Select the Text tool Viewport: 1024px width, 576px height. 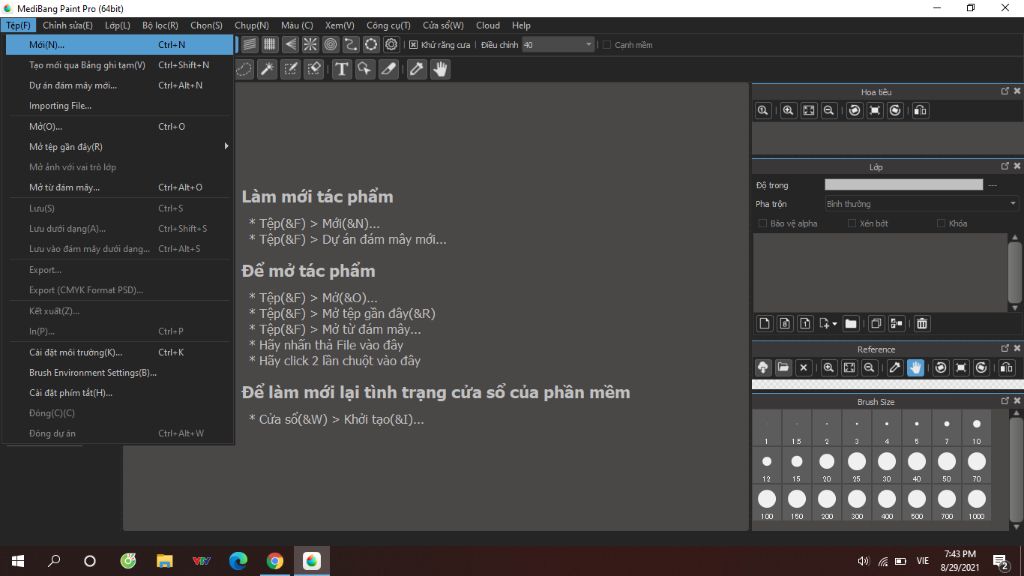(x=342, y=69)
